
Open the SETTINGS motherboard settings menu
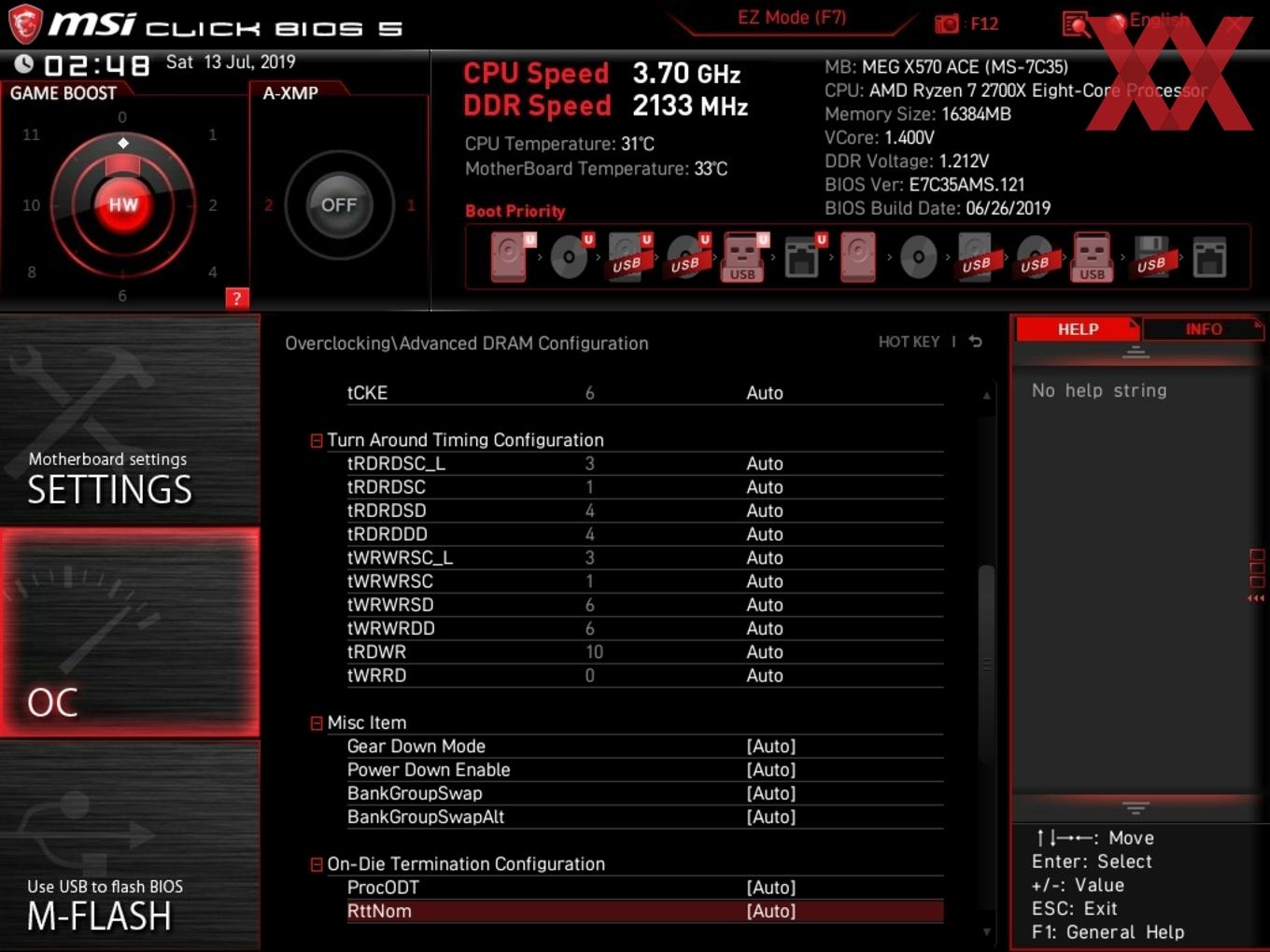(130, 419)
